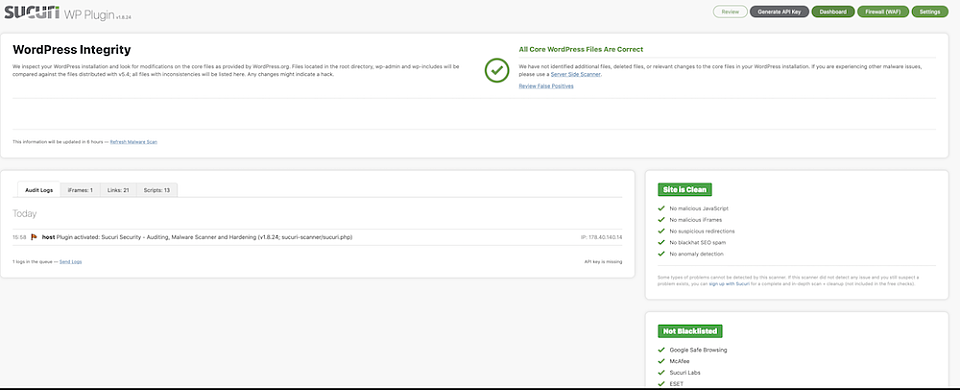Click checkmark next to Sucuri Labs
Screen dimensions: 960x390
661,372
